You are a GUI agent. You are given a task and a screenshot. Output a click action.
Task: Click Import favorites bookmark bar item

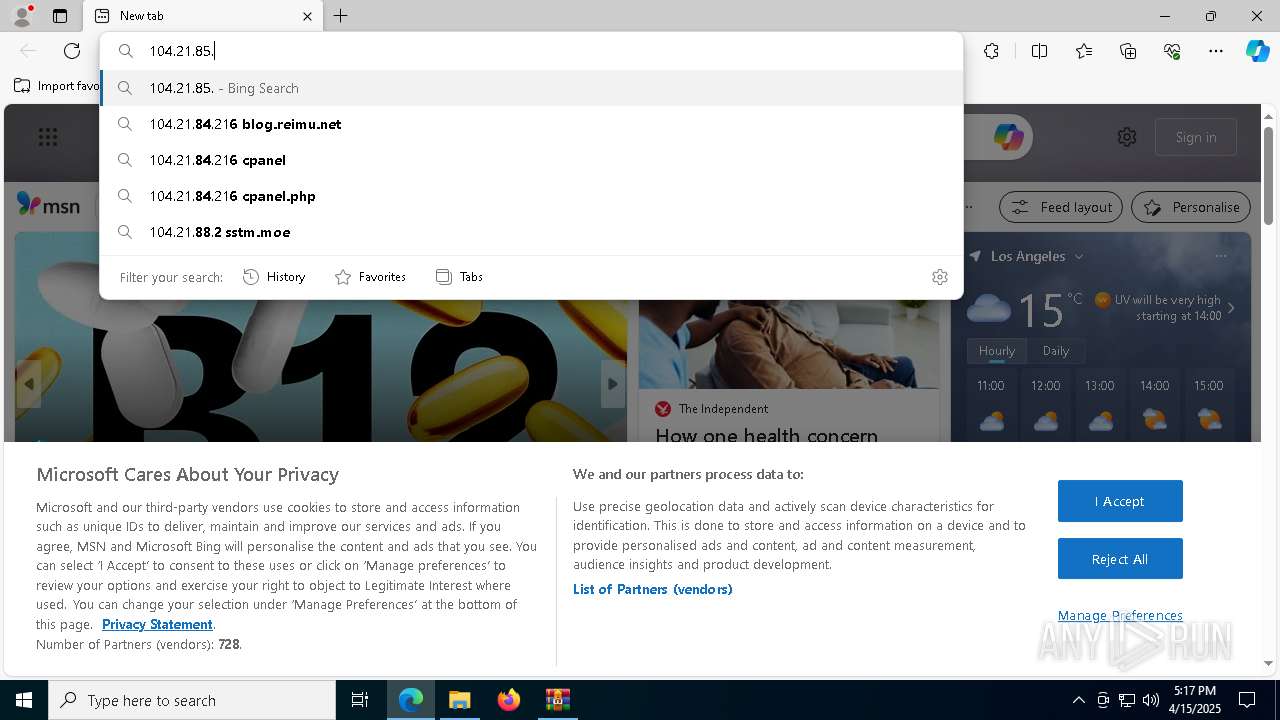click(x=57, y=86)
